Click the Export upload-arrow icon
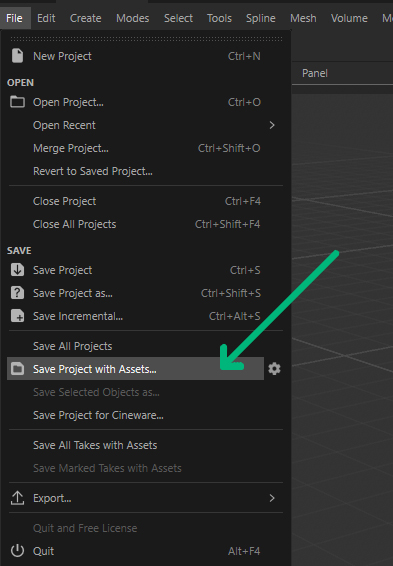The image size is (393, 566). [17, 498]
